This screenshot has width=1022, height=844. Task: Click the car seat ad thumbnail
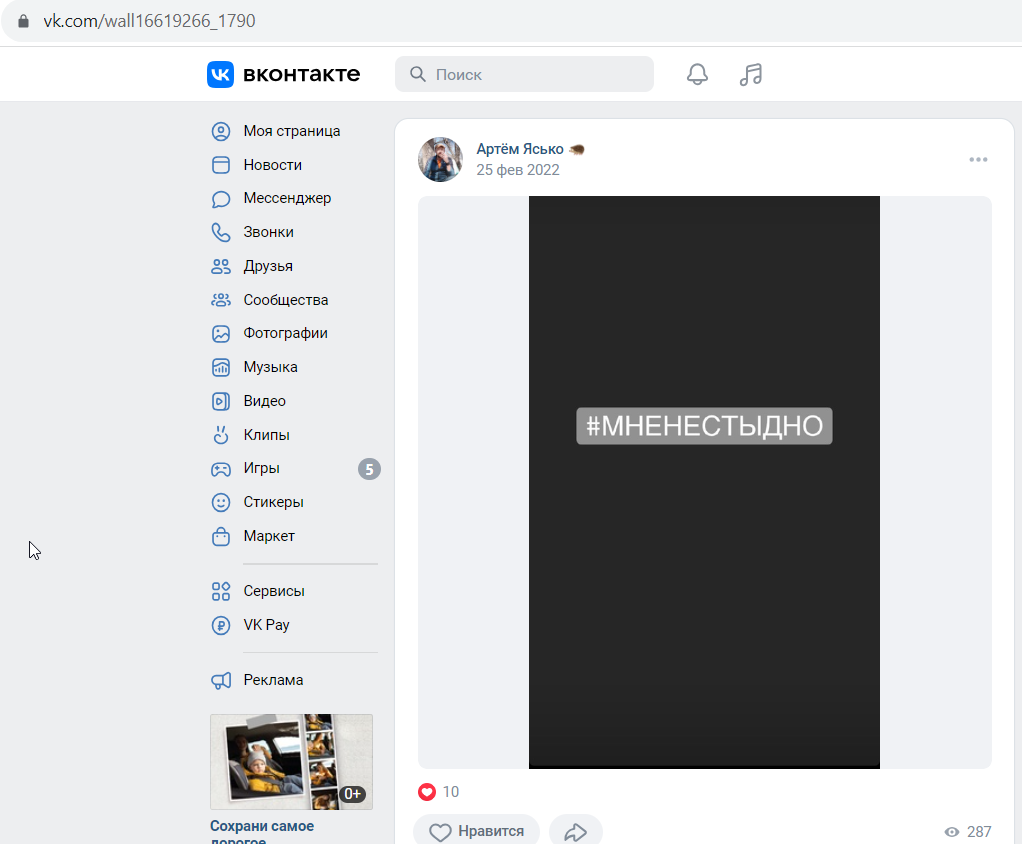[x=291, y=762]
